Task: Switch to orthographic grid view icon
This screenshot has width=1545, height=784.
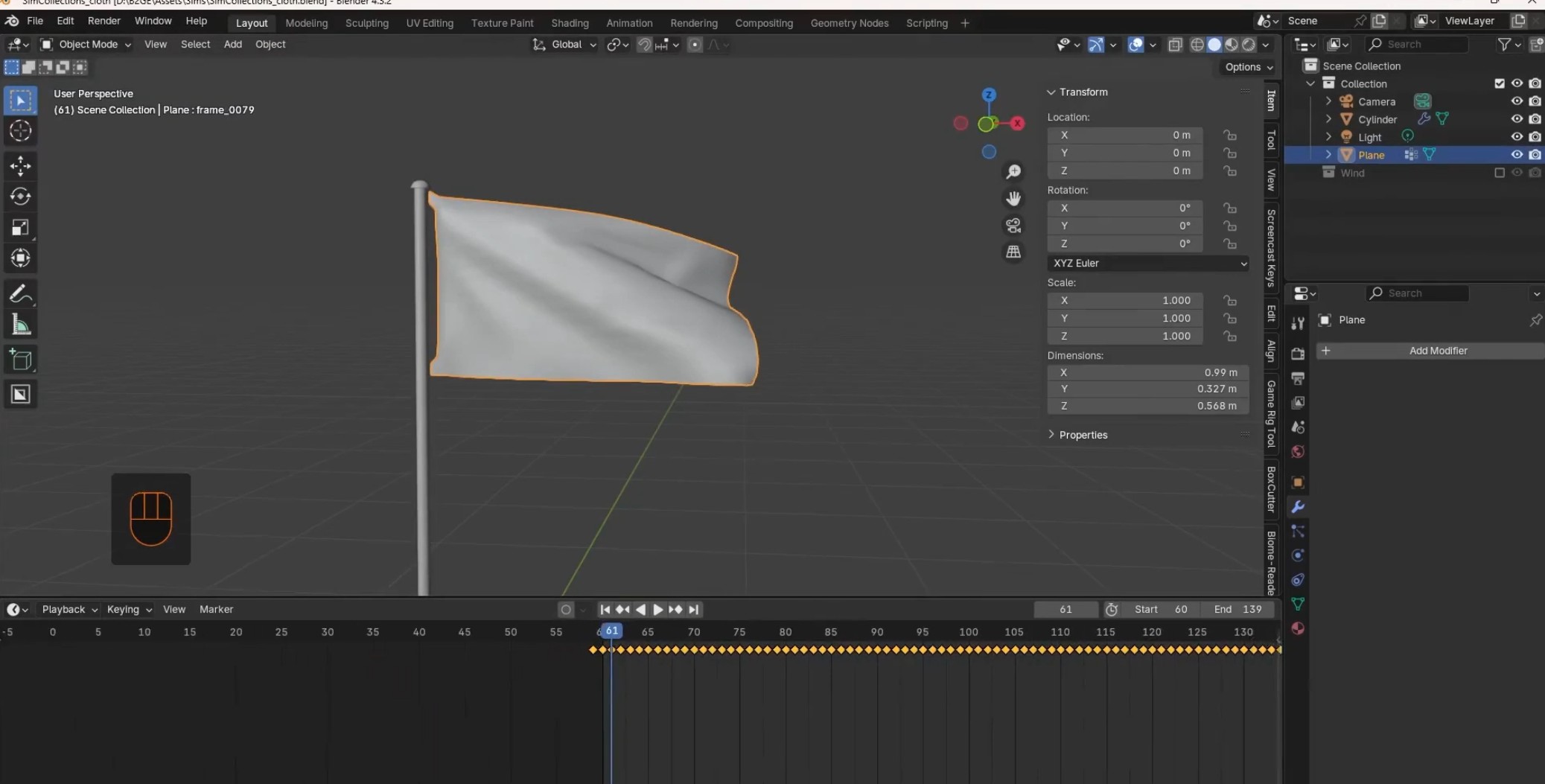Action: [1013, 252]
